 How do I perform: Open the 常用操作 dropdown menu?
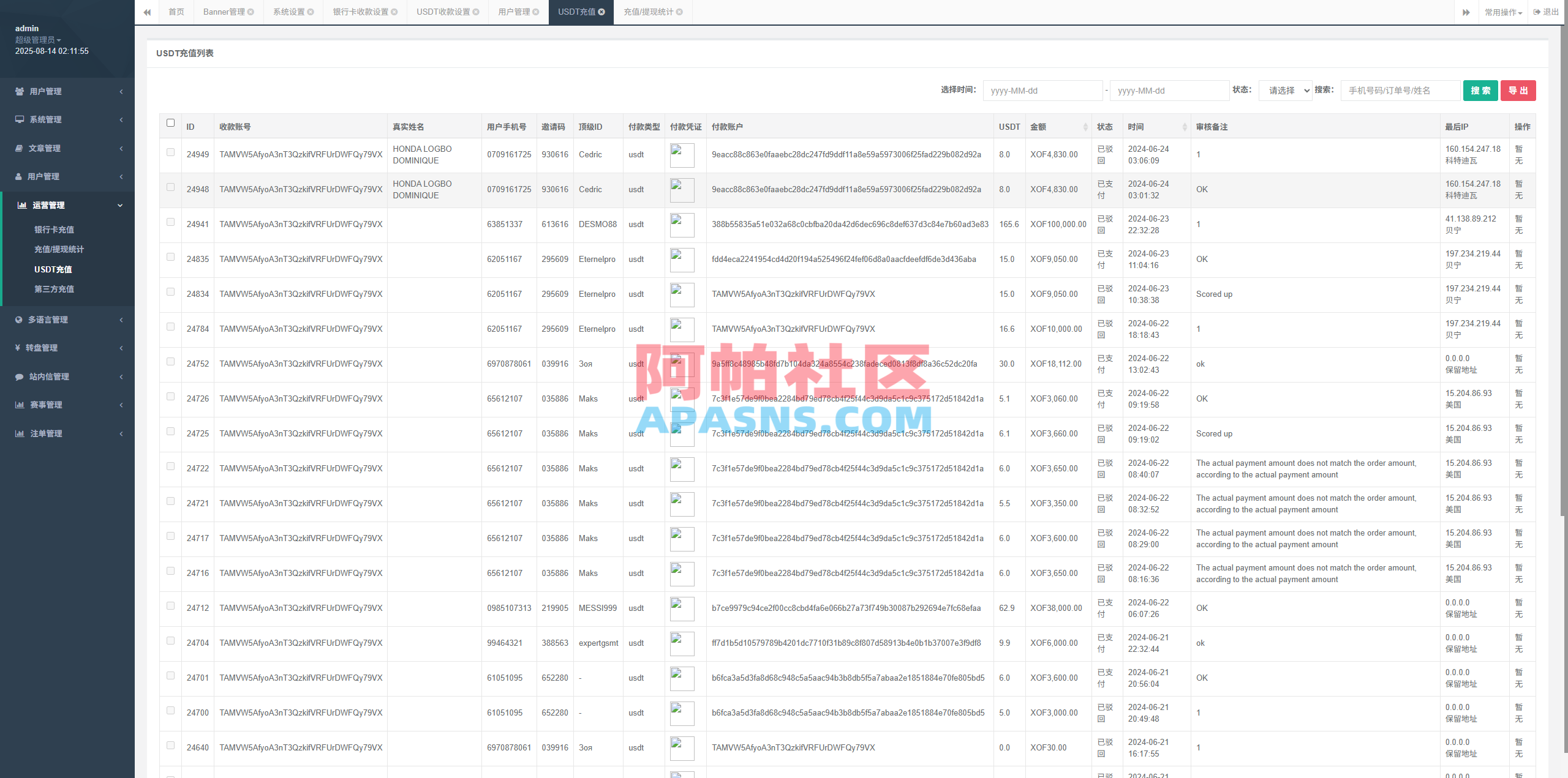1504,12
